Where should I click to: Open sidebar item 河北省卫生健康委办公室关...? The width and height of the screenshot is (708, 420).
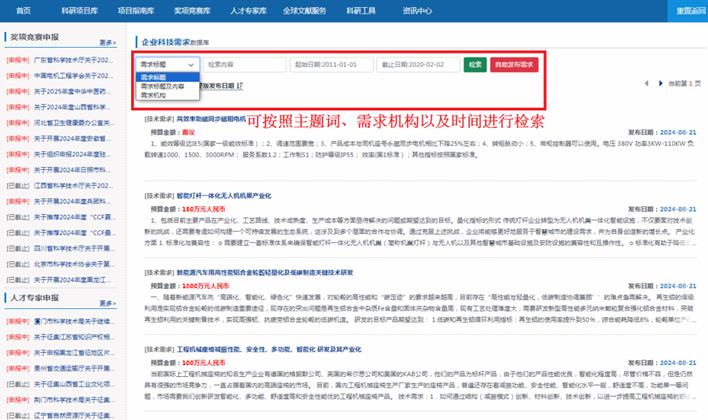click(74, 123)
